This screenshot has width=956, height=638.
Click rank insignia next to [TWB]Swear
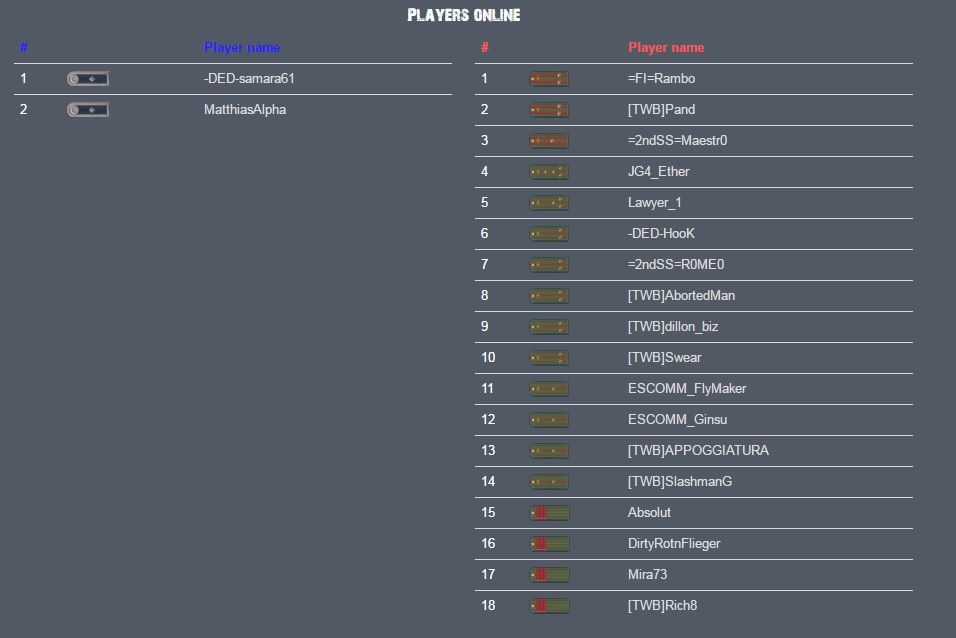[549, 357]
